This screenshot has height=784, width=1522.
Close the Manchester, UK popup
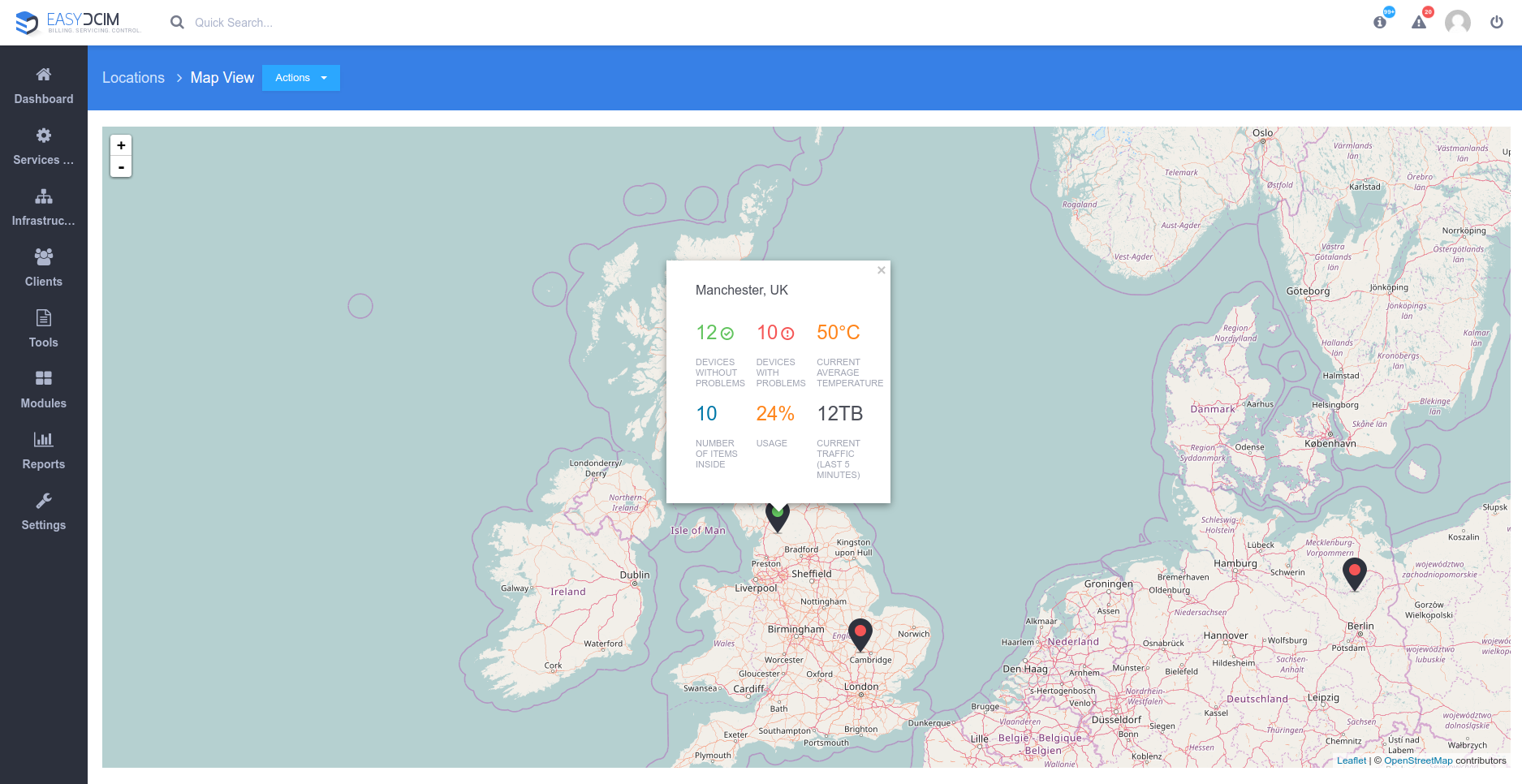[x=882, y=270]
